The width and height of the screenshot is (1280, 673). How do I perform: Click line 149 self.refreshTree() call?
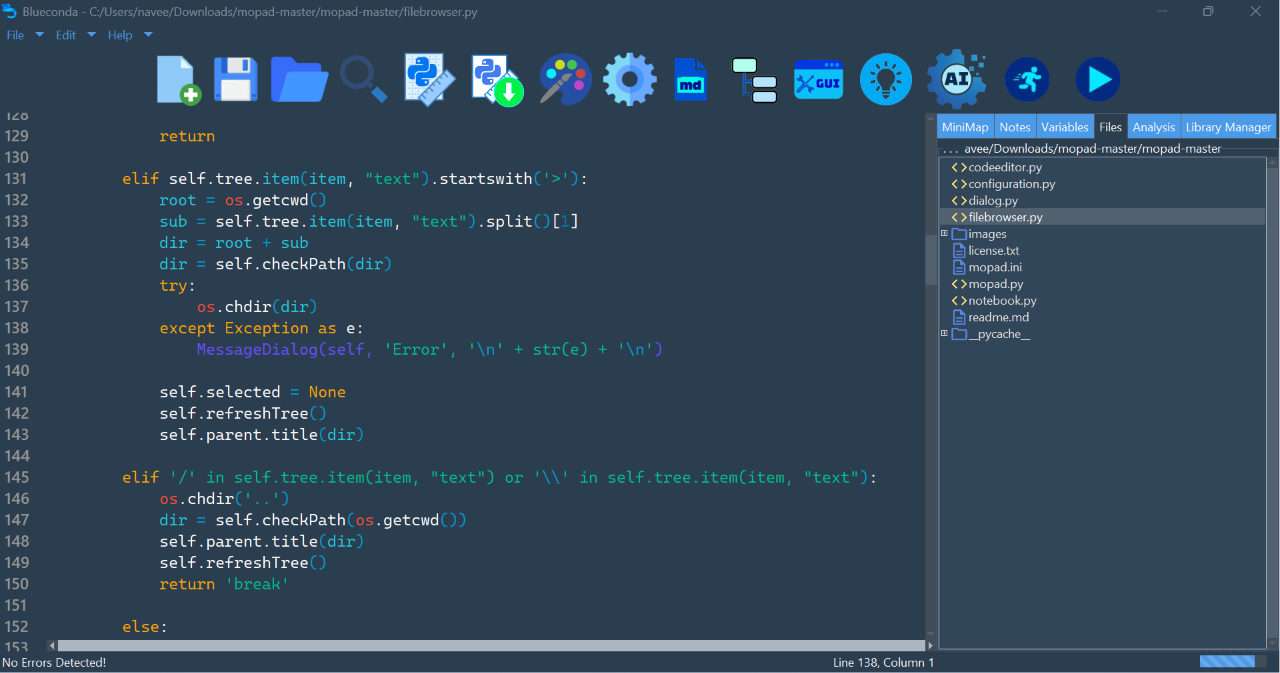point(243,563)
